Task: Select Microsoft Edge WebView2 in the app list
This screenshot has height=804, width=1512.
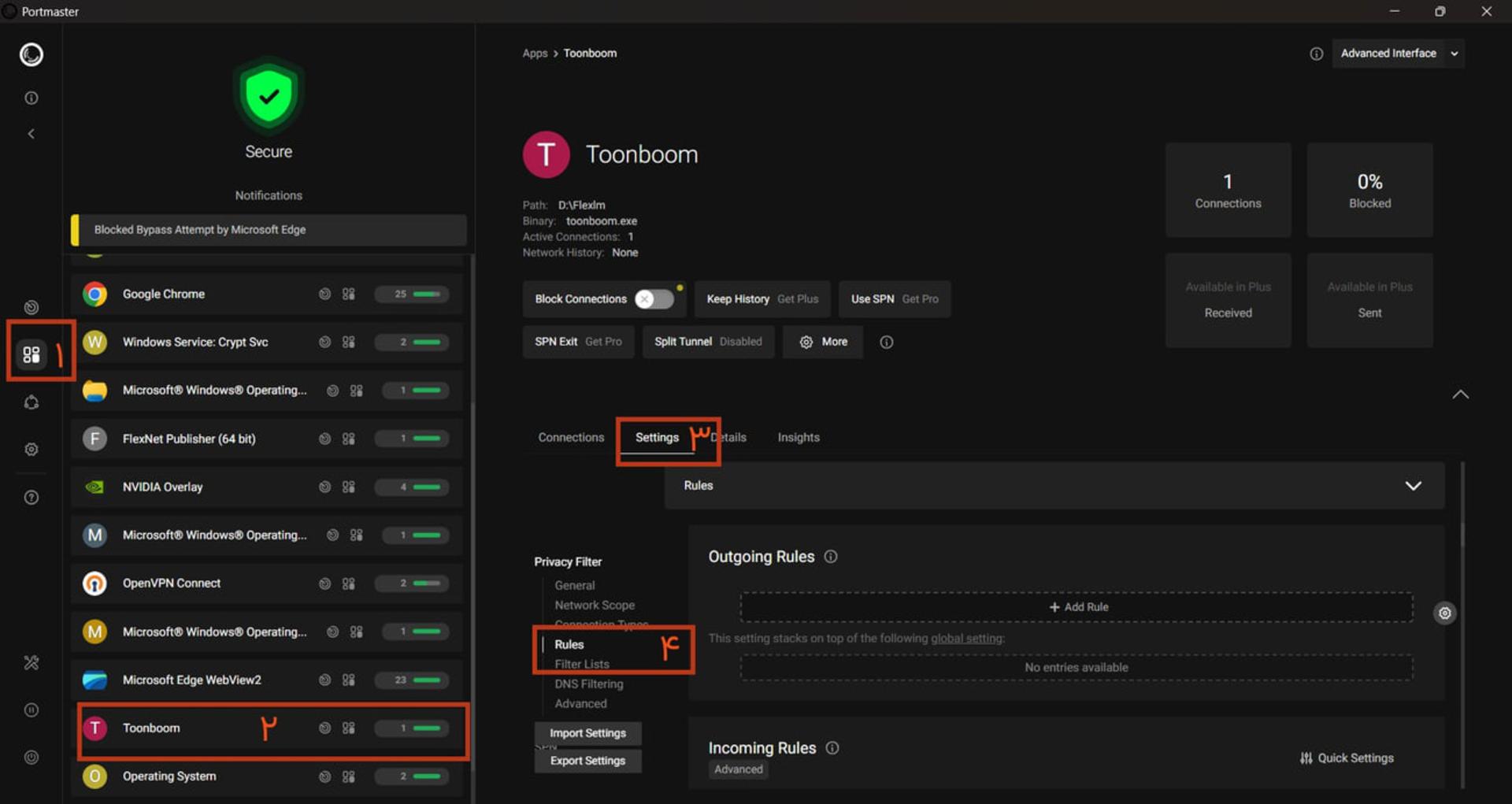Action: pos(267,680)
